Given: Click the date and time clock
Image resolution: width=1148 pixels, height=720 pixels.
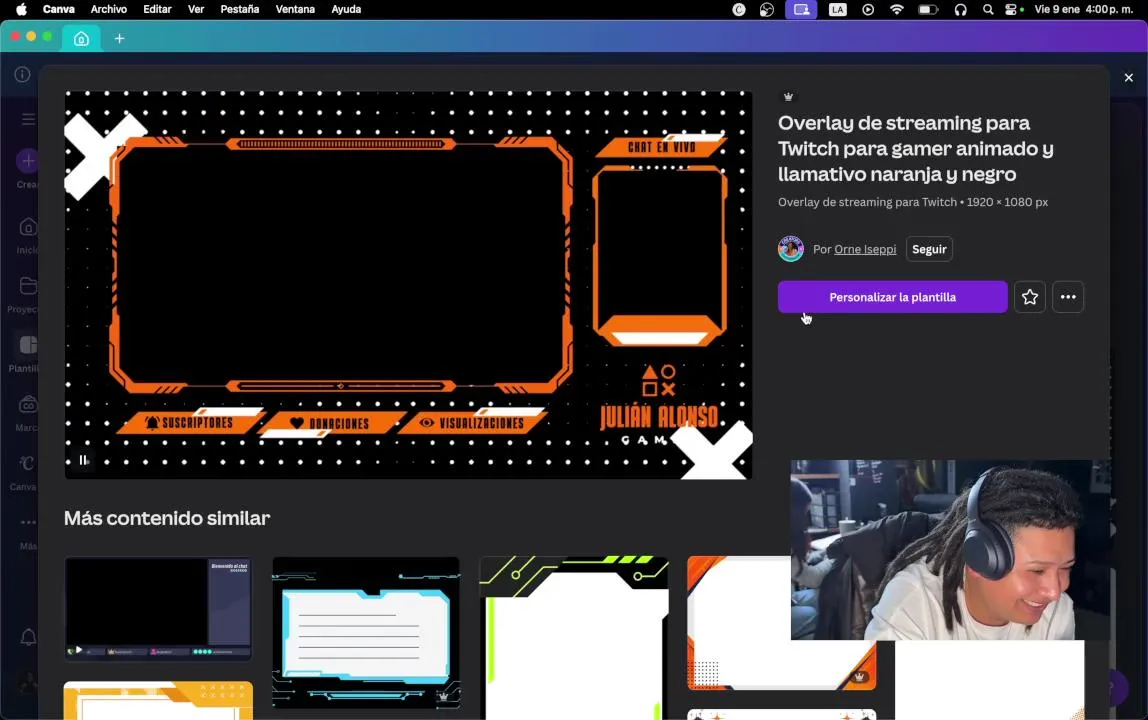Looking at the screenshot, I should click(x=1084, y=10).
